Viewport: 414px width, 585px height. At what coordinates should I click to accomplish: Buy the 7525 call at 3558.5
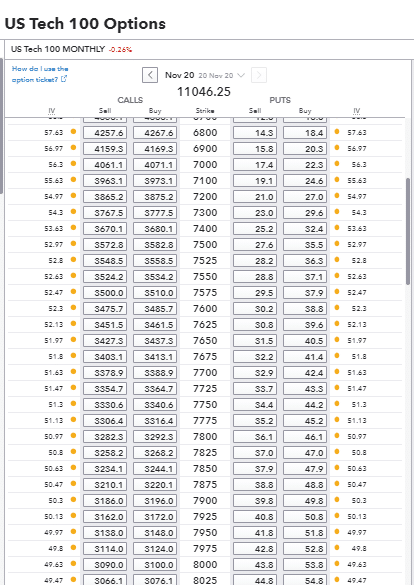click(x=155, y=261)
